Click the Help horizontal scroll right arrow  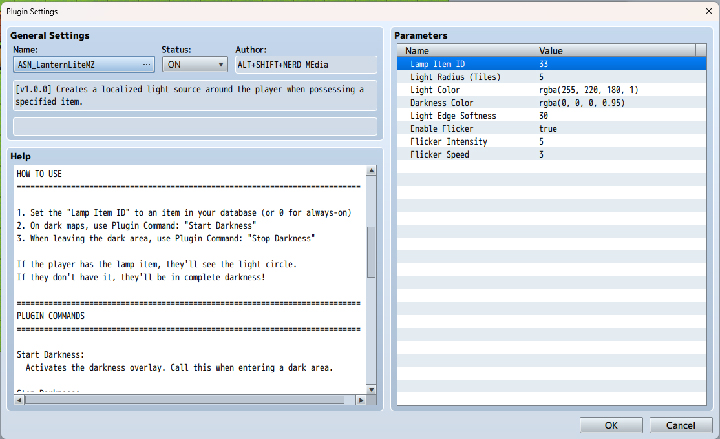click(361, 400)
